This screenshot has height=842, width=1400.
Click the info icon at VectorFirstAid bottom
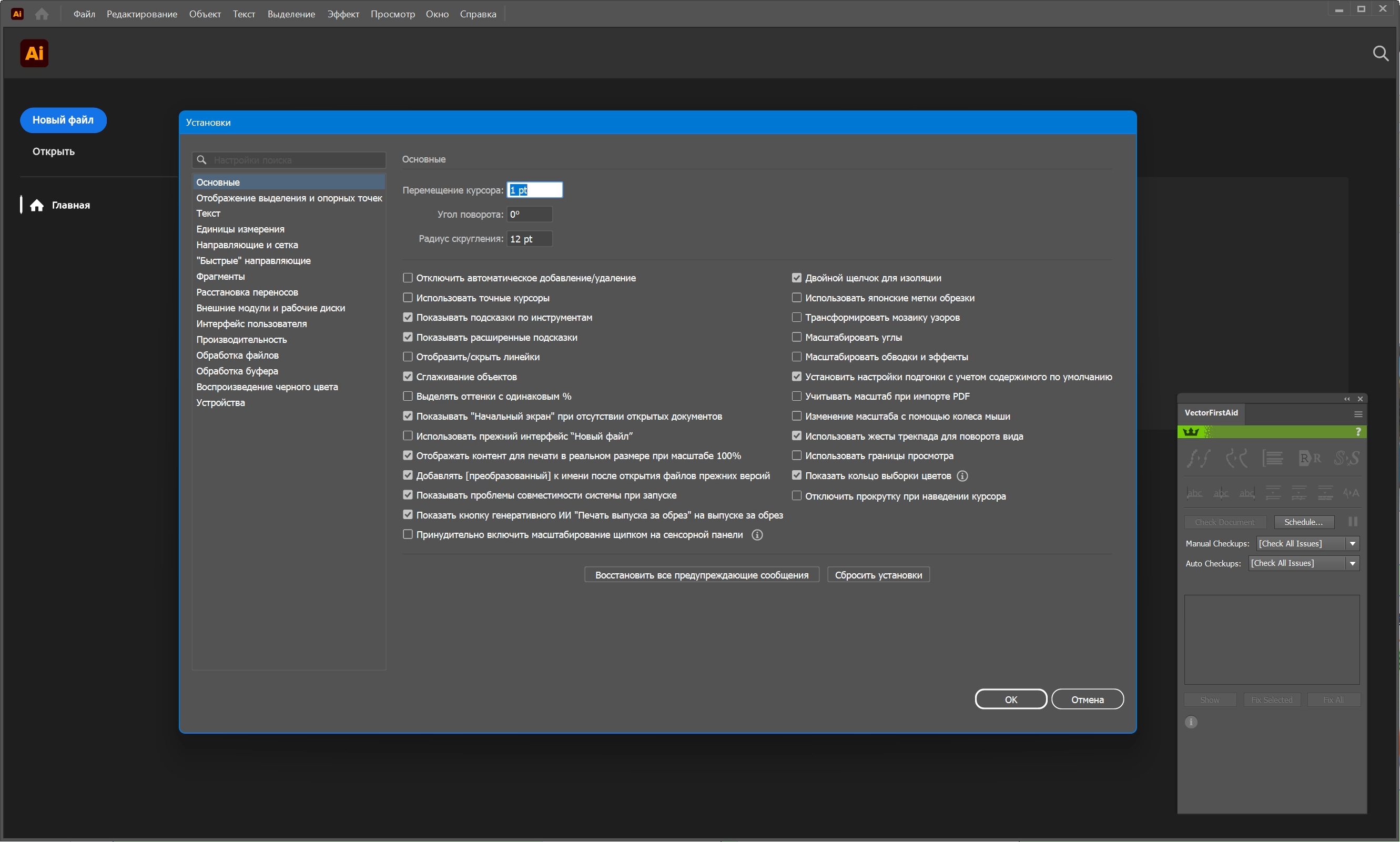coord(1191,722)
